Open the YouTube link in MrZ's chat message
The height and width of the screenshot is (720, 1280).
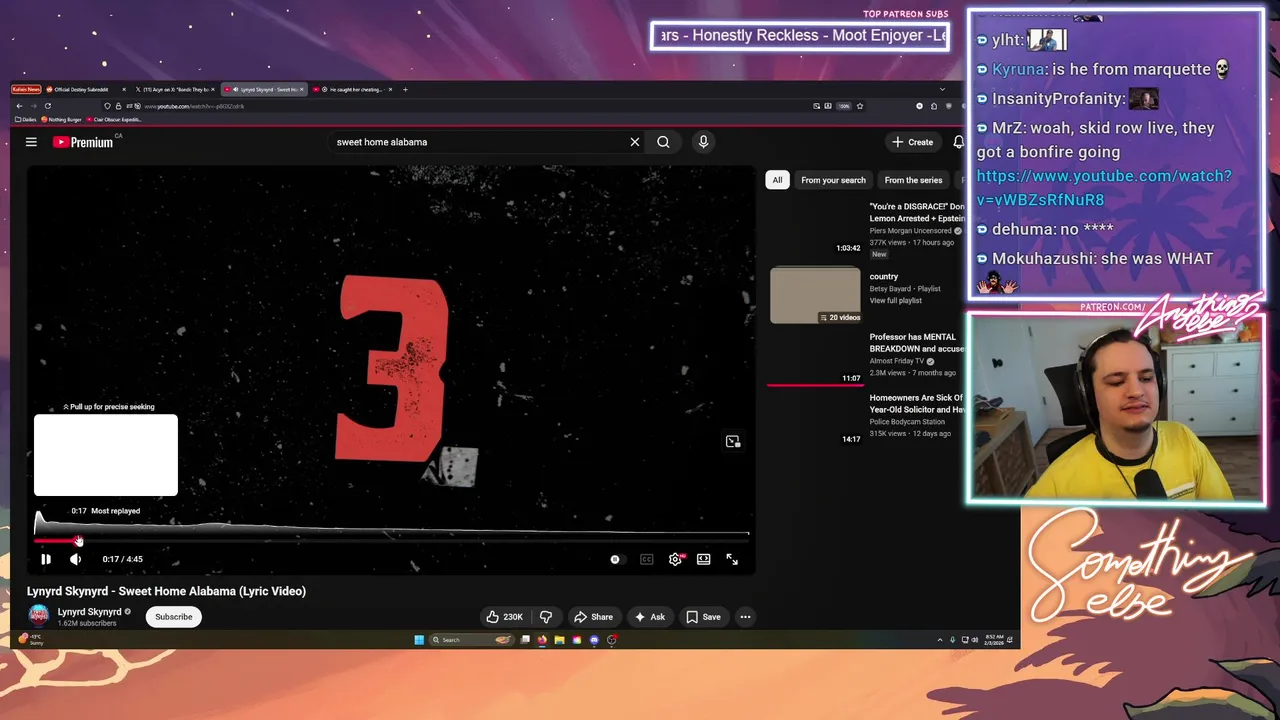1104,187
